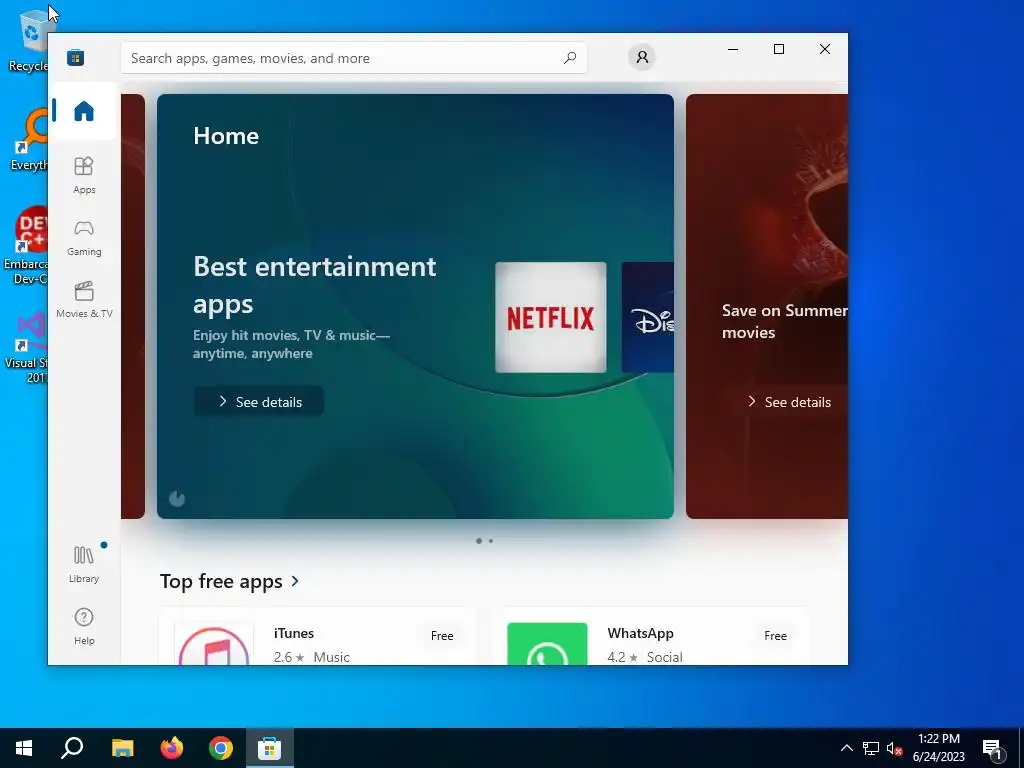
Task: Open taskbar Search
Action: pos(72,748)
